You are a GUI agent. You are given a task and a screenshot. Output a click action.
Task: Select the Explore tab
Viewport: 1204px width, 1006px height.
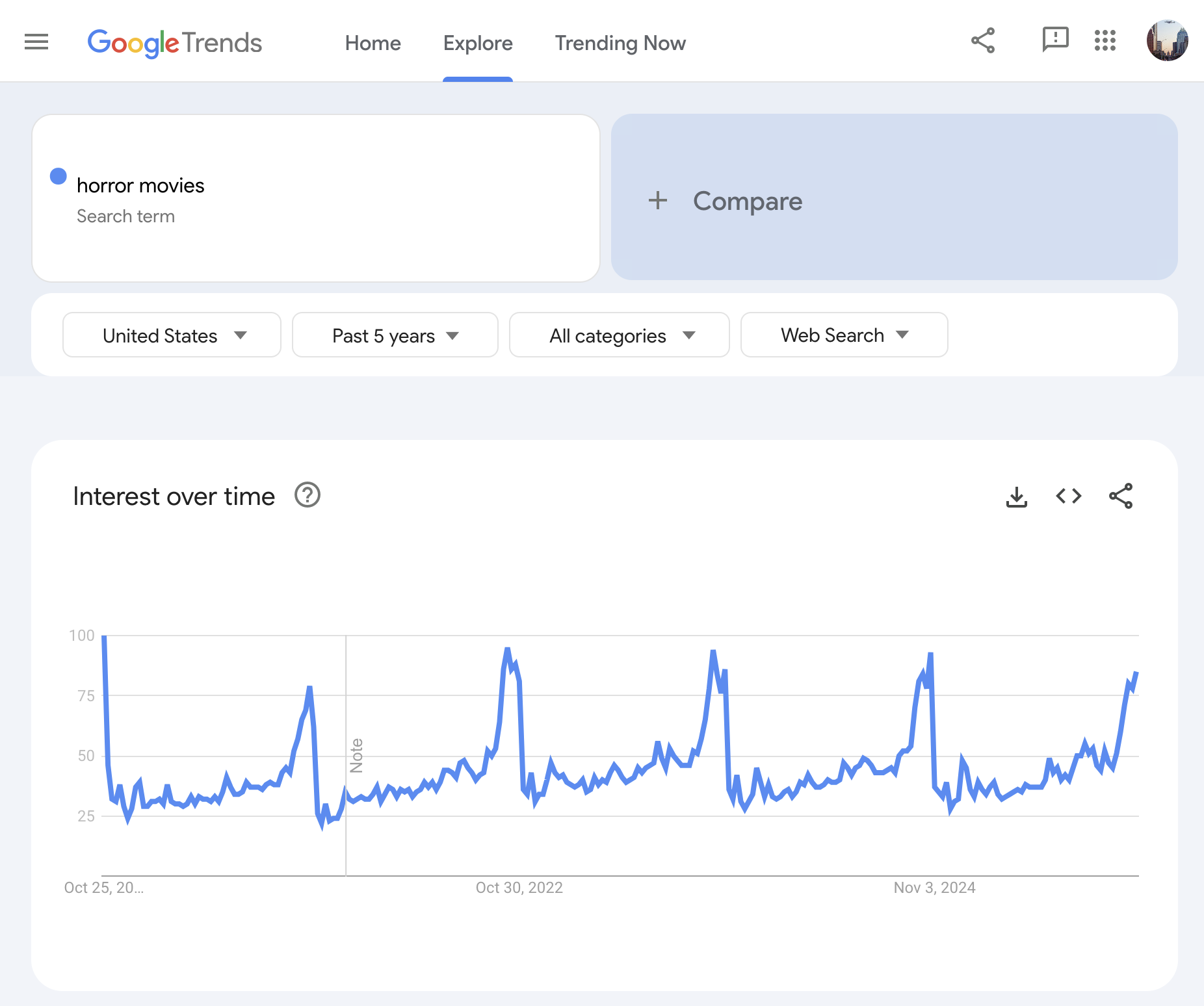click(x=478, y=44)
